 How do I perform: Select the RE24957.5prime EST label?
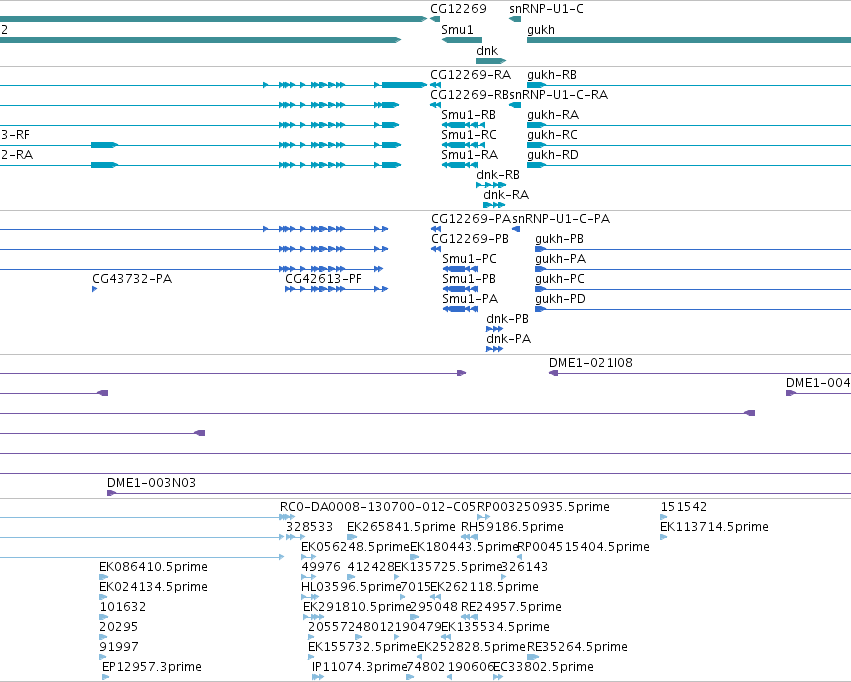[x=511, y=607]
